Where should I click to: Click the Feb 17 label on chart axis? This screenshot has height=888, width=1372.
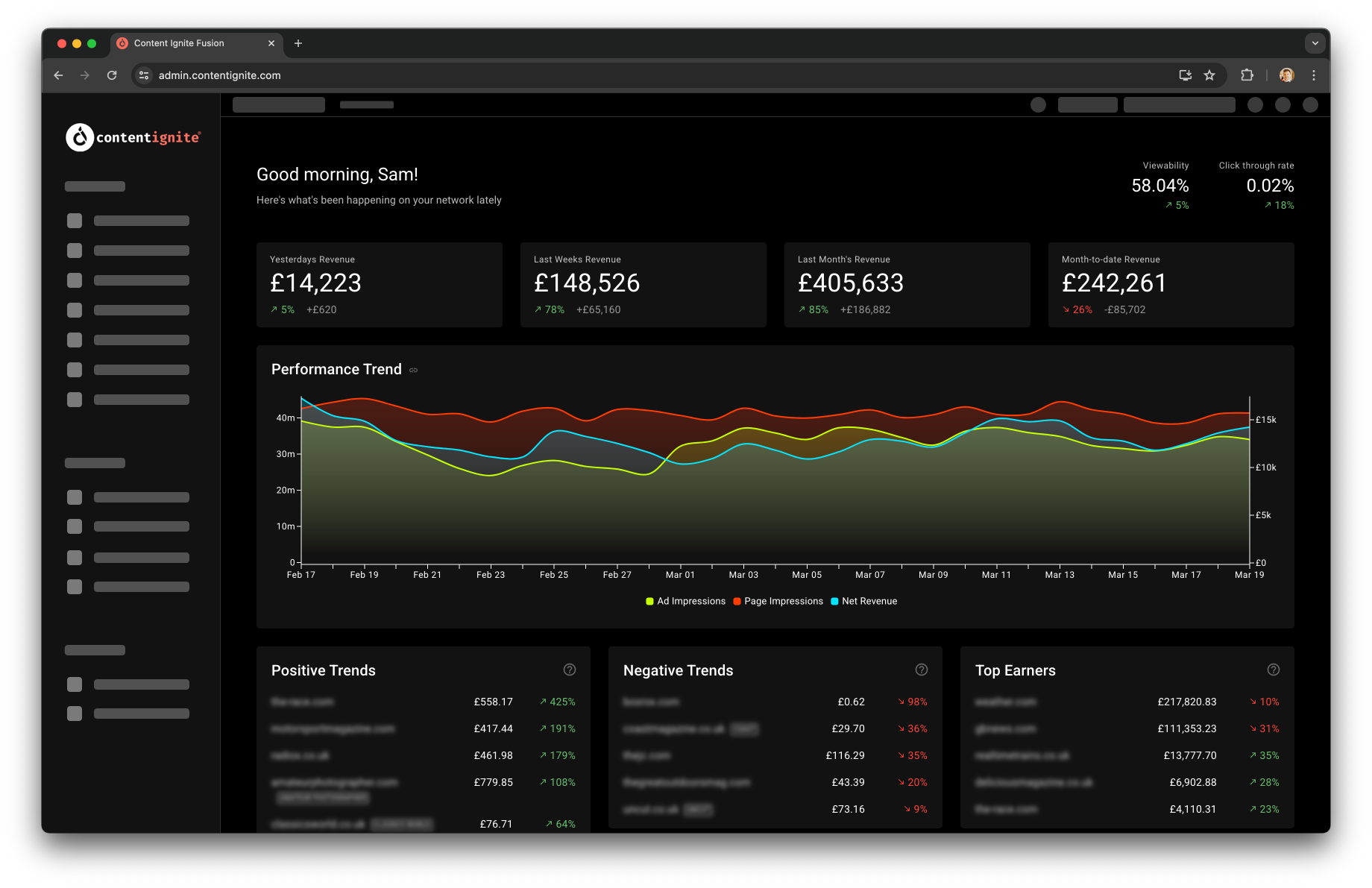(x=301, y=575)
